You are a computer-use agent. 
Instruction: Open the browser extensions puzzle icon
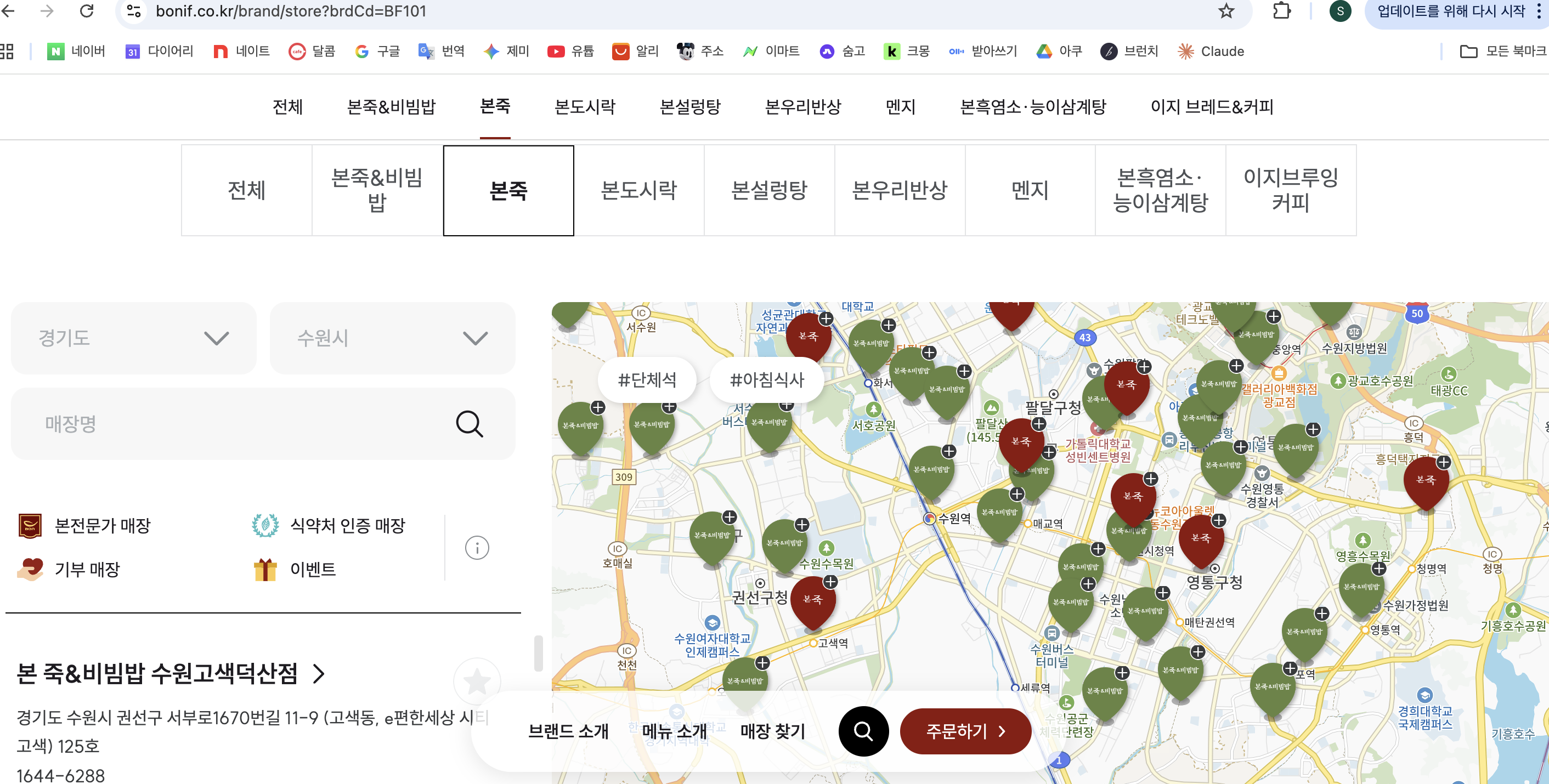1281,11
